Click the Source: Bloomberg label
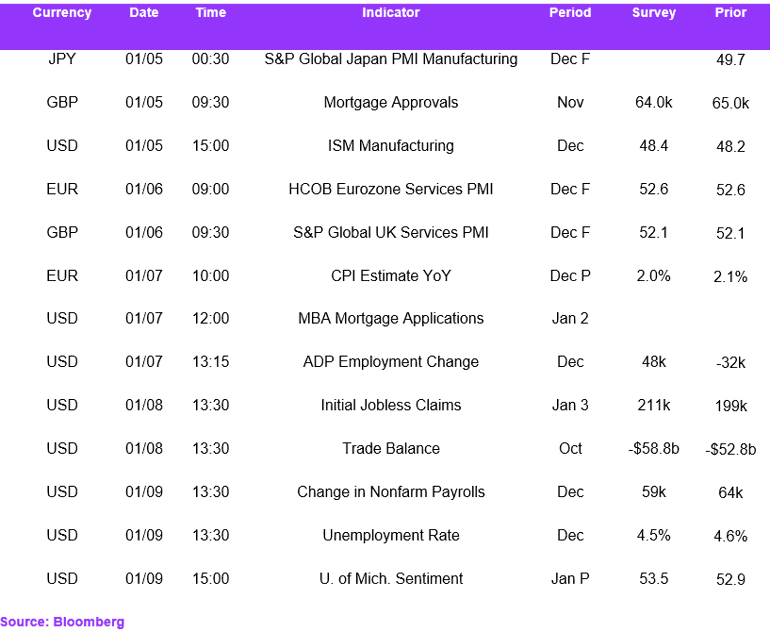Viewport: 770px width, 631px height. click(x=62, y=622)
